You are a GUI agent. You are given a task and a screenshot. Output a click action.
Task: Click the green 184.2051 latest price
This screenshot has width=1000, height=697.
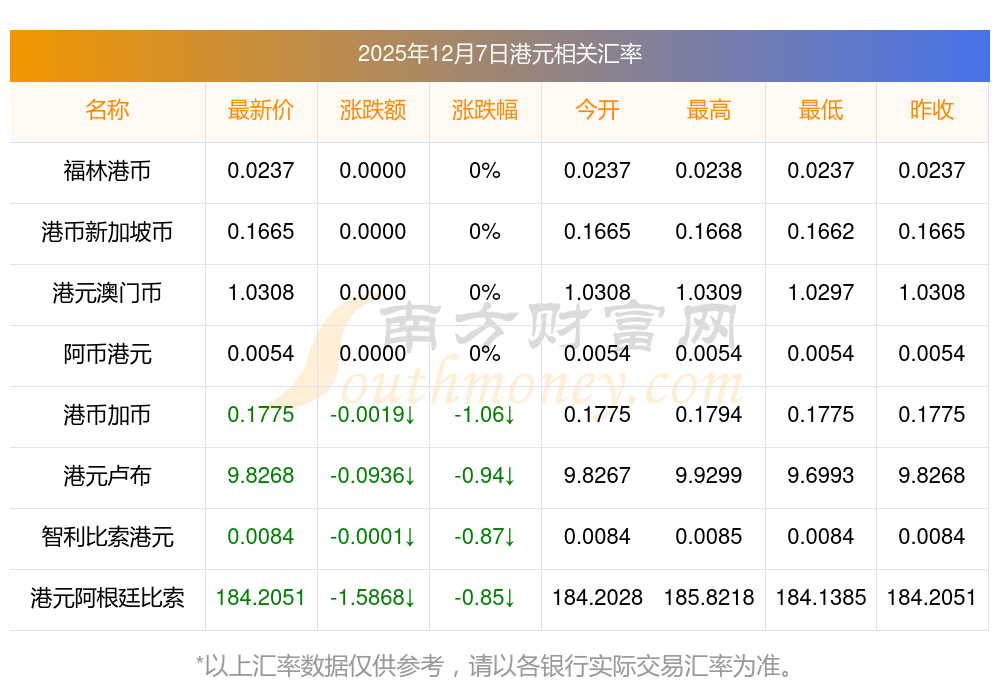pyautogui.click(x=261, y=598)
